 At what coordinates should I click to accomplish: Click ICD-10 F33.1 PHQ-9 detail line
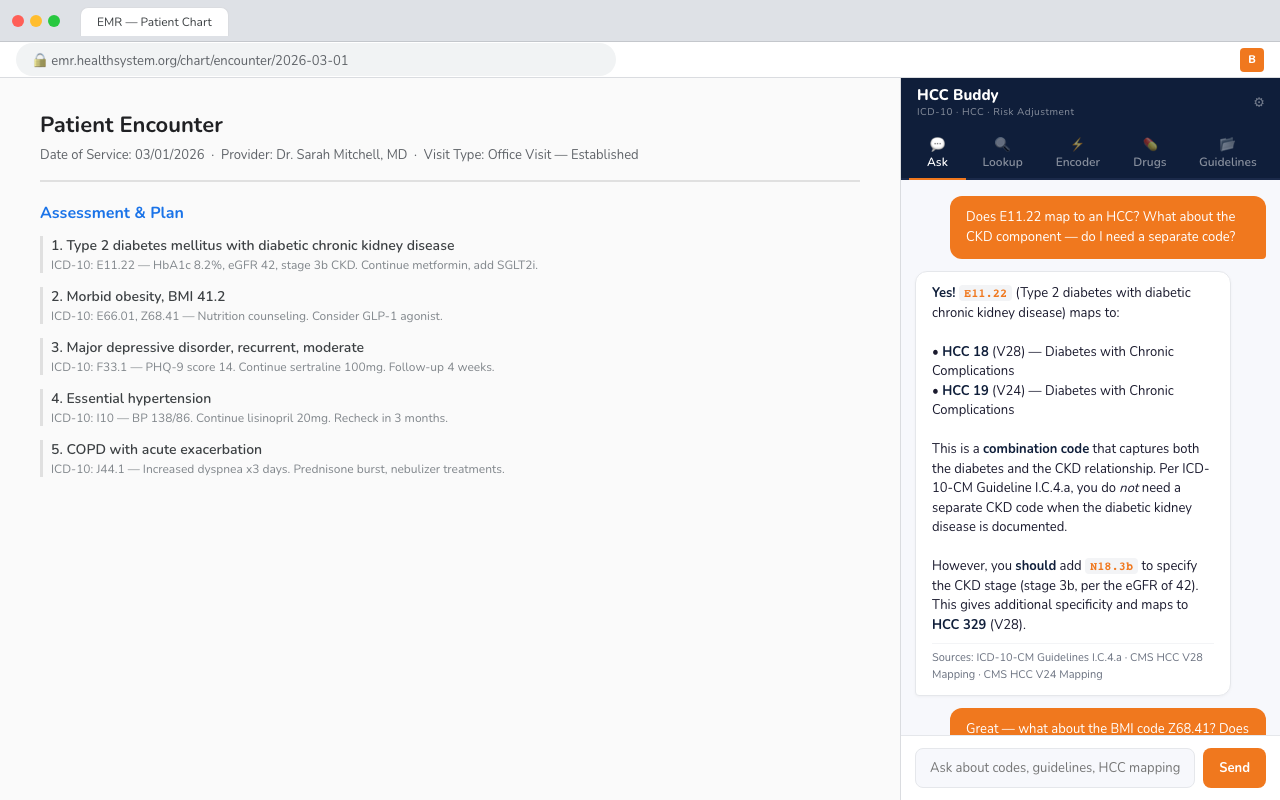[x=273, y=367]
